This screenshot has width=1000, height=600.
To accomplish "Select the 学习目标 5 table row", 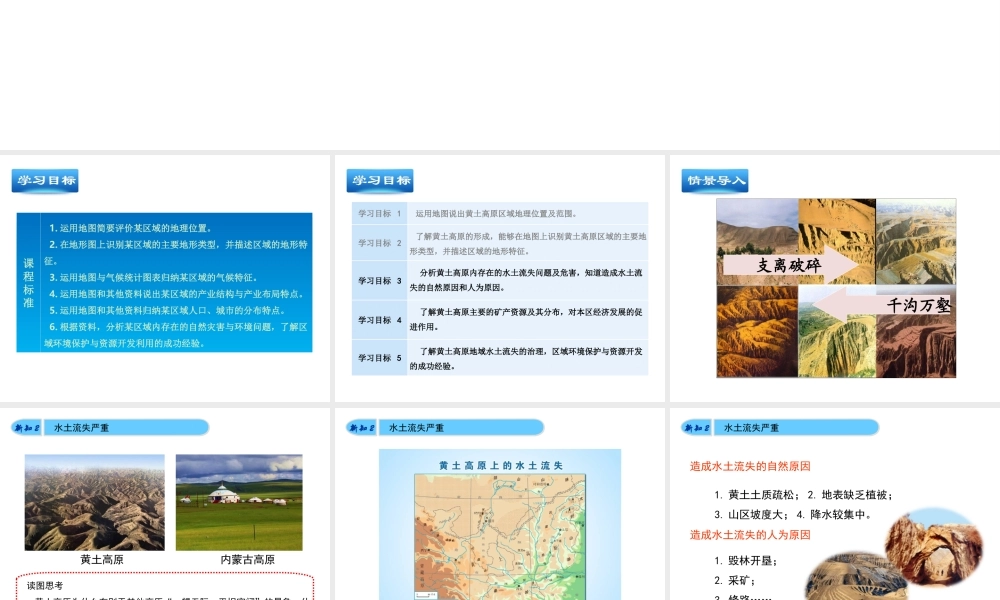I will click(499, 358).
